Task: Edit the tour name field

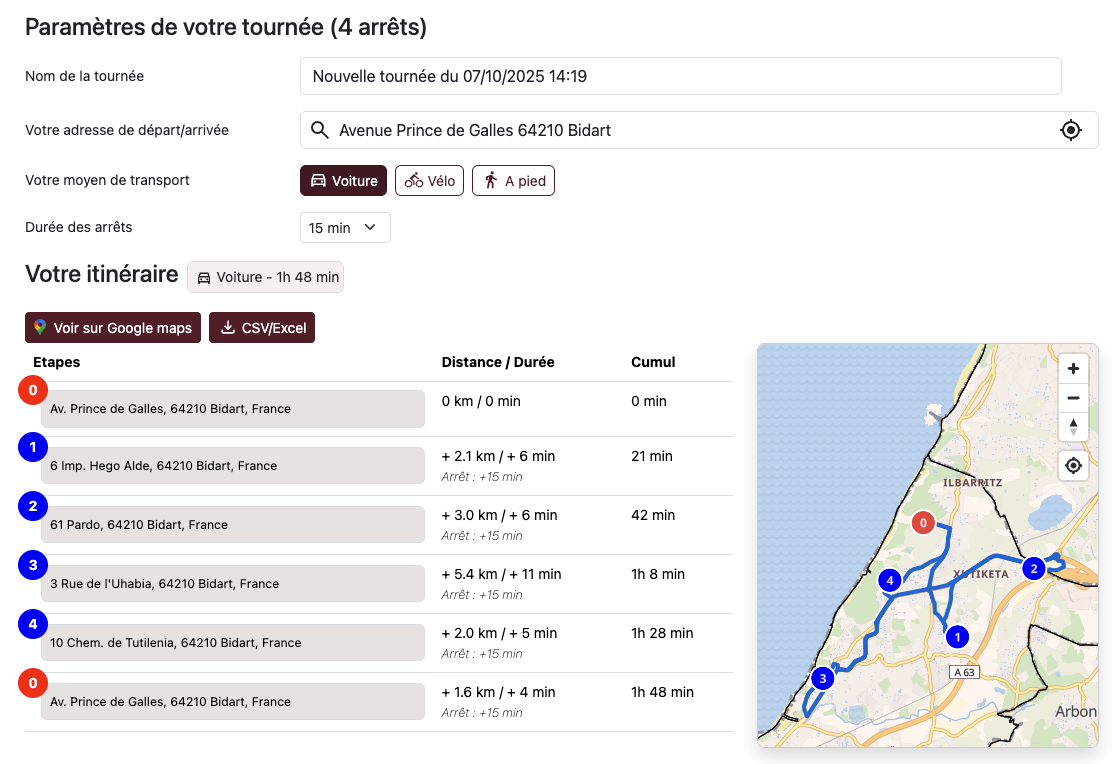Action: pyautogui.click(x=680, y=76)
